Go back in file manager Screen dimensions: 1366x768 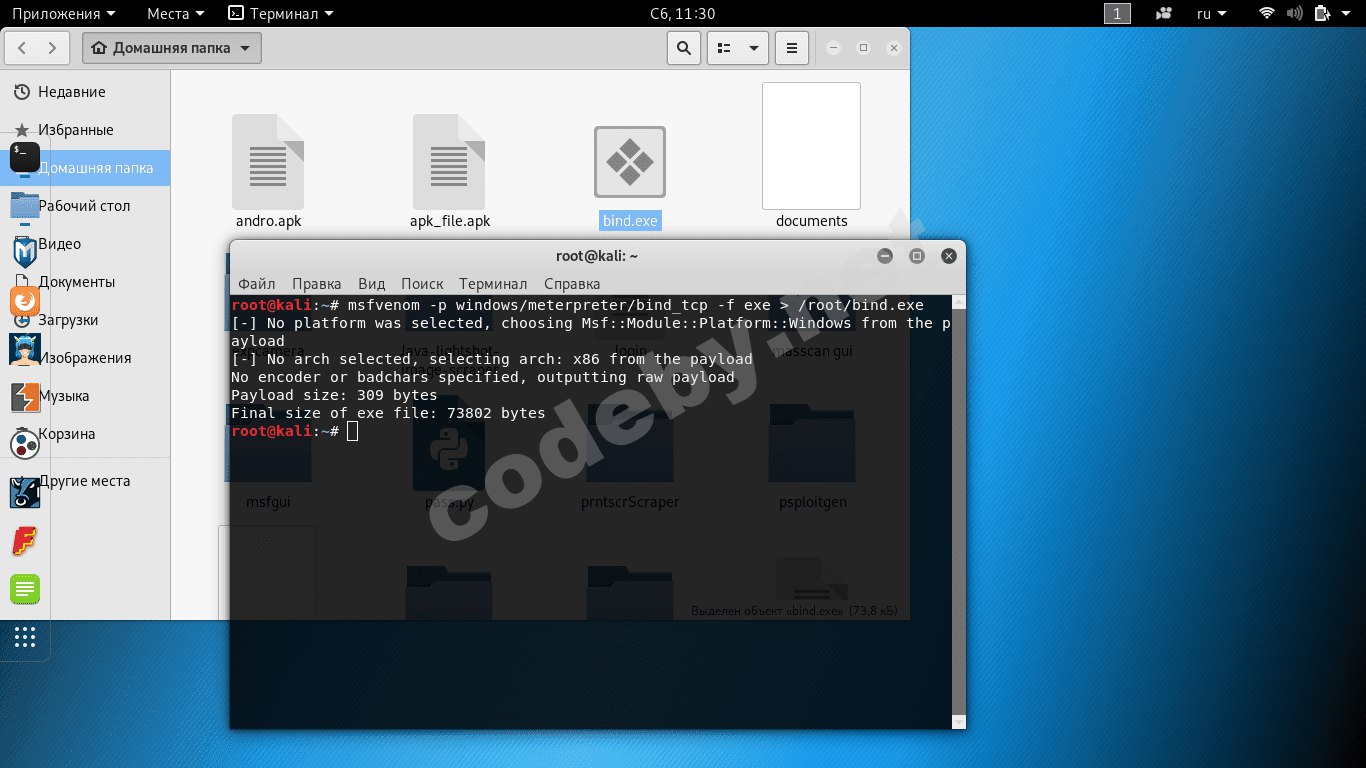coord(23,47)
